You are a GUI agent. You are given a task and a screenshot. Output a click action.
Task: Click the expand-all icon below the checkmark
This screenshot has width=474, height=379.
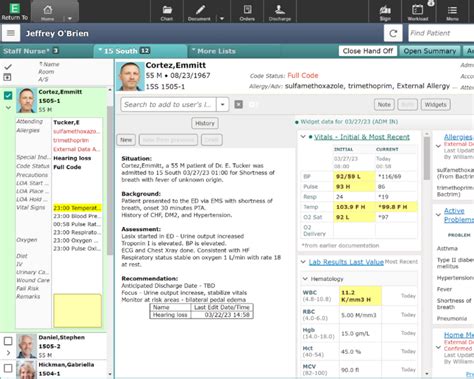click(x=7, y=77)
